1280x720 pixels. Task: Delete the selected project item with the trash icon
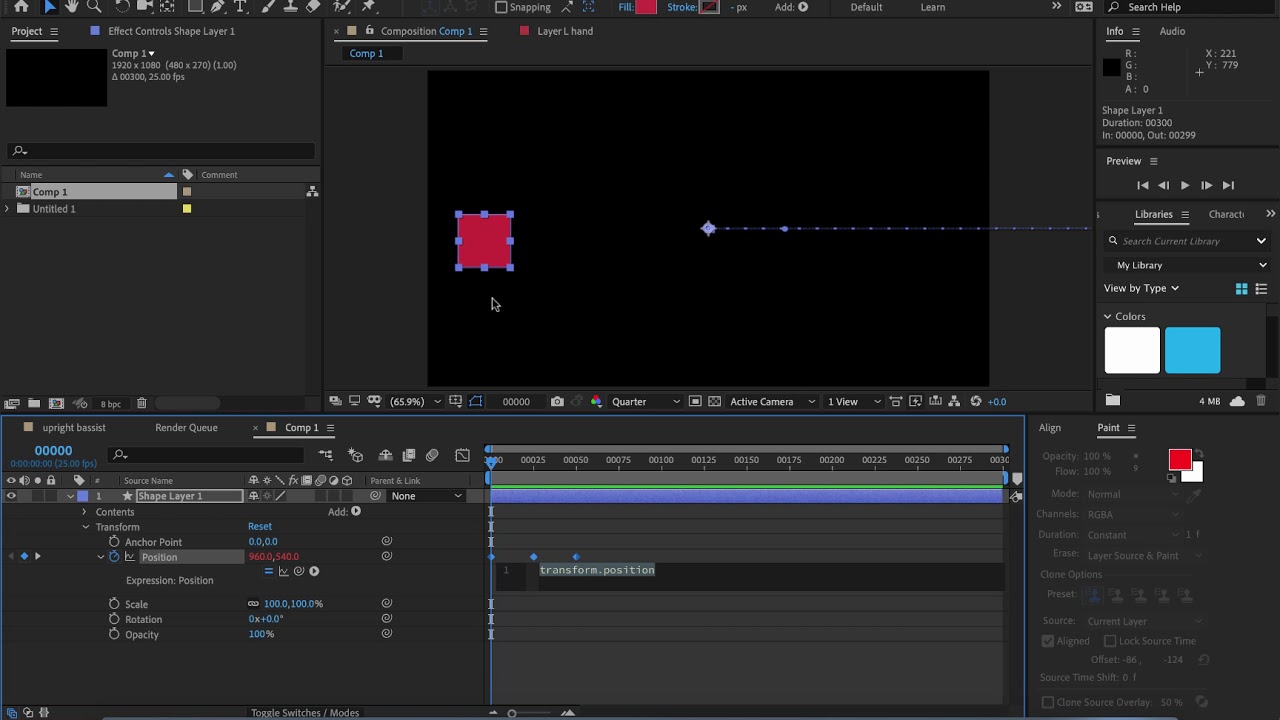[141, 403]
